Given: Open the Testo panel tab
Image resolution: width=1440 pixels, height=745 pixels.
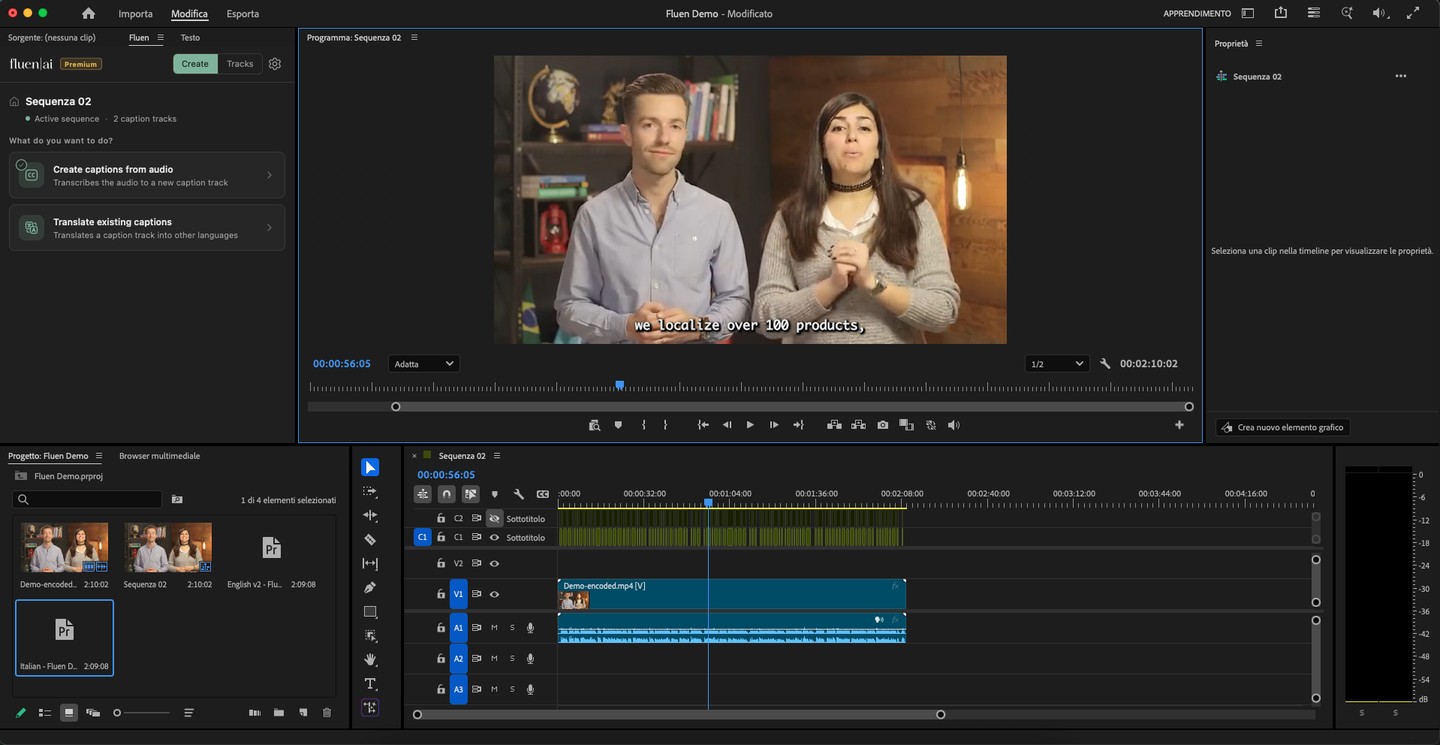Looking at the screenshot, I should 190,37.
